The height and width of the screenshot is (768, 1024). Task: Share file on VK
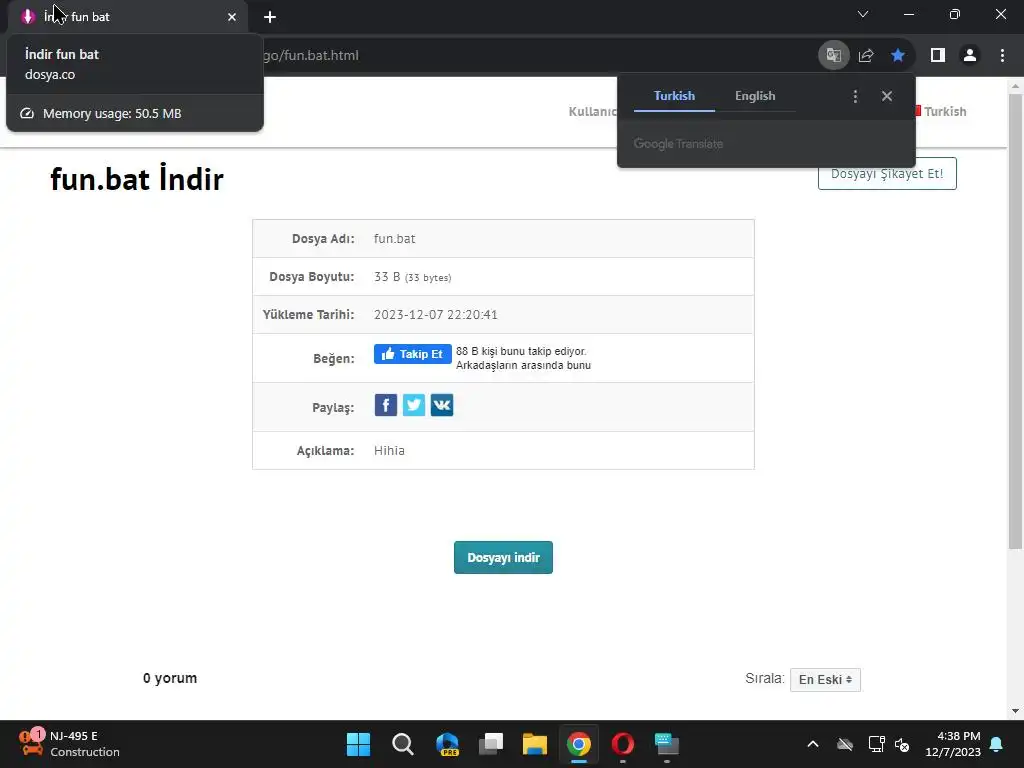click(x=441, y=405)
